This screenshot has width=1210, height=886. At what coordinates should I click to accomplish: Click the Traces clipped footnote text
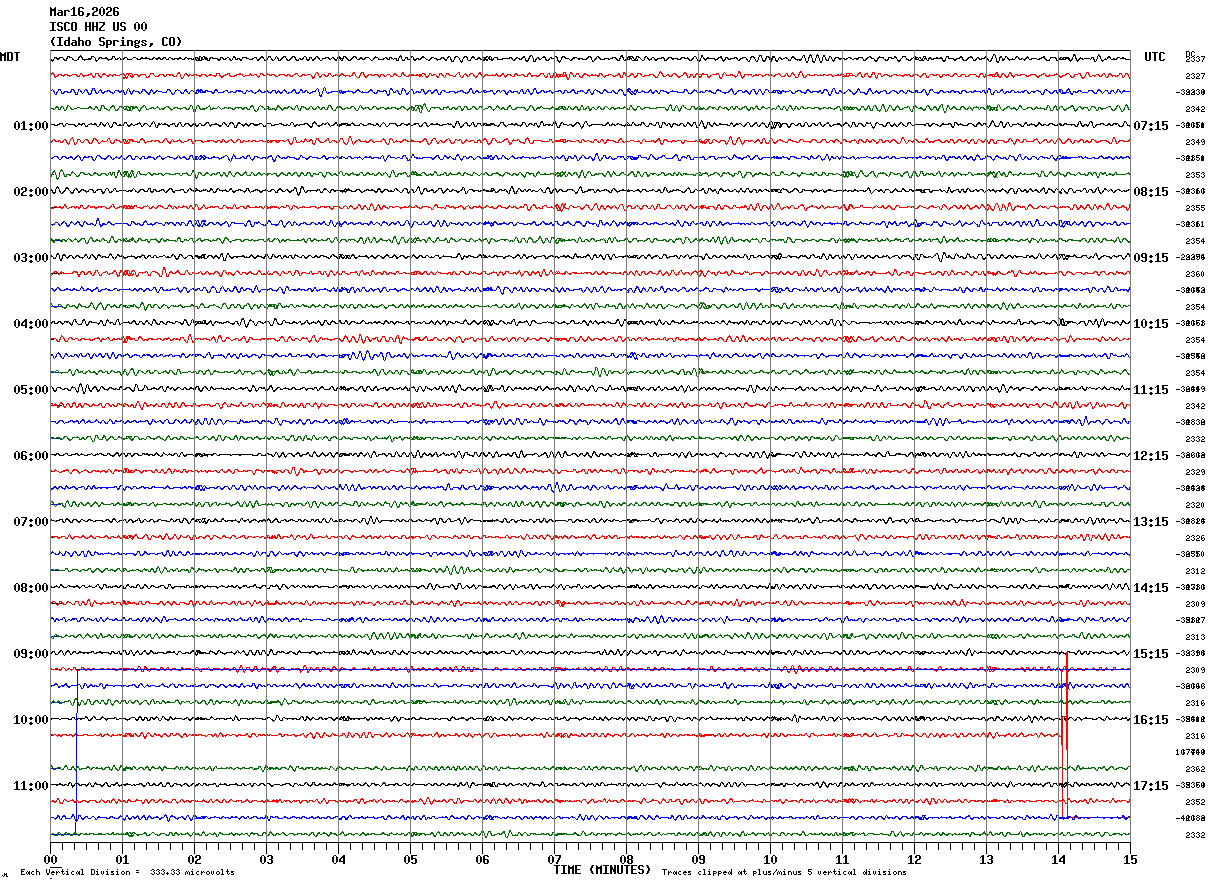tap(784, 873)
